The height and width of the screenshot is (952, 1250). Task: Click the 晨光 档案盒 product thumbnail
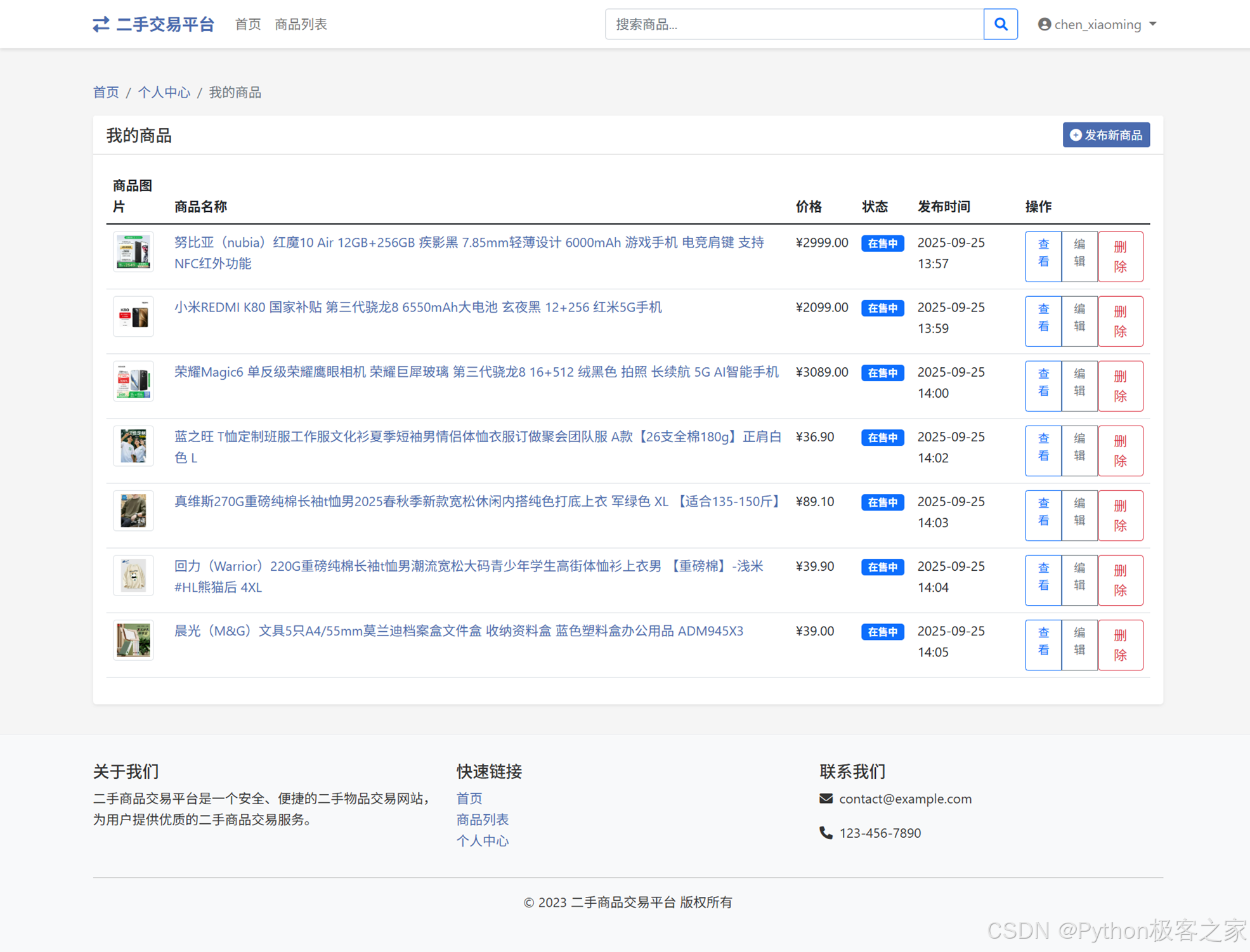tap(133, 640)
